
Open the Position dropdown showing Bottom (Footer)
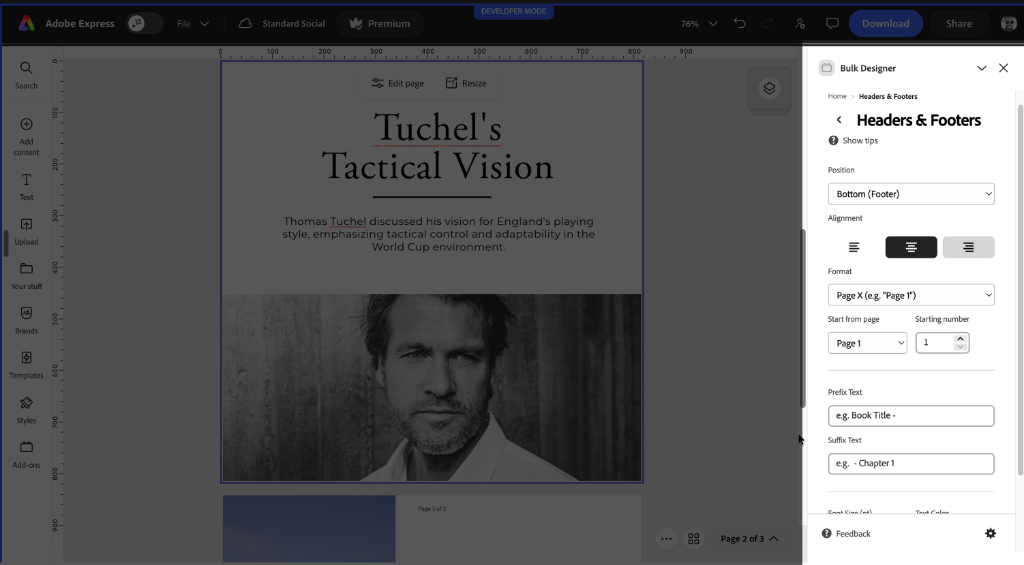coord(911,194)
